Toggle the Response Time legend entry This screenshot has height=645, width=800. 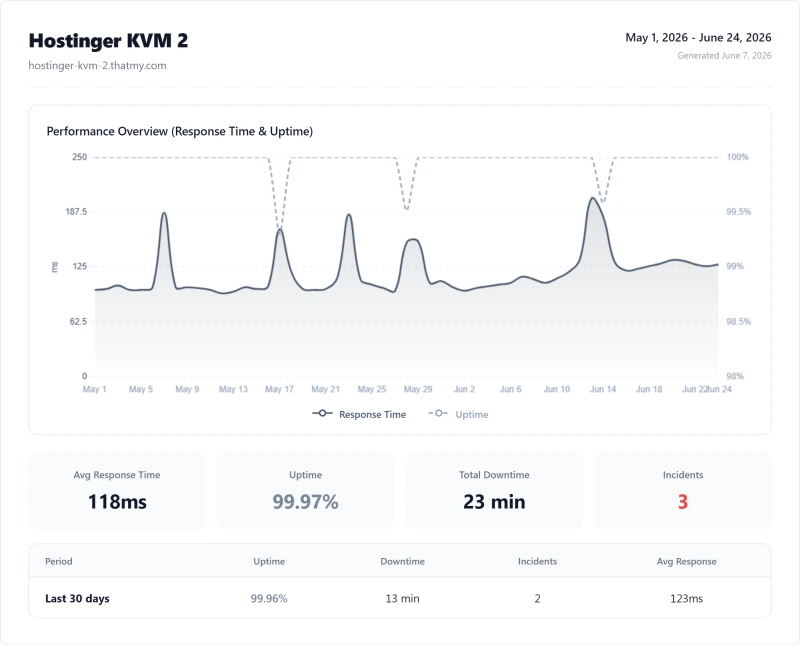click(x=359, y=414)
